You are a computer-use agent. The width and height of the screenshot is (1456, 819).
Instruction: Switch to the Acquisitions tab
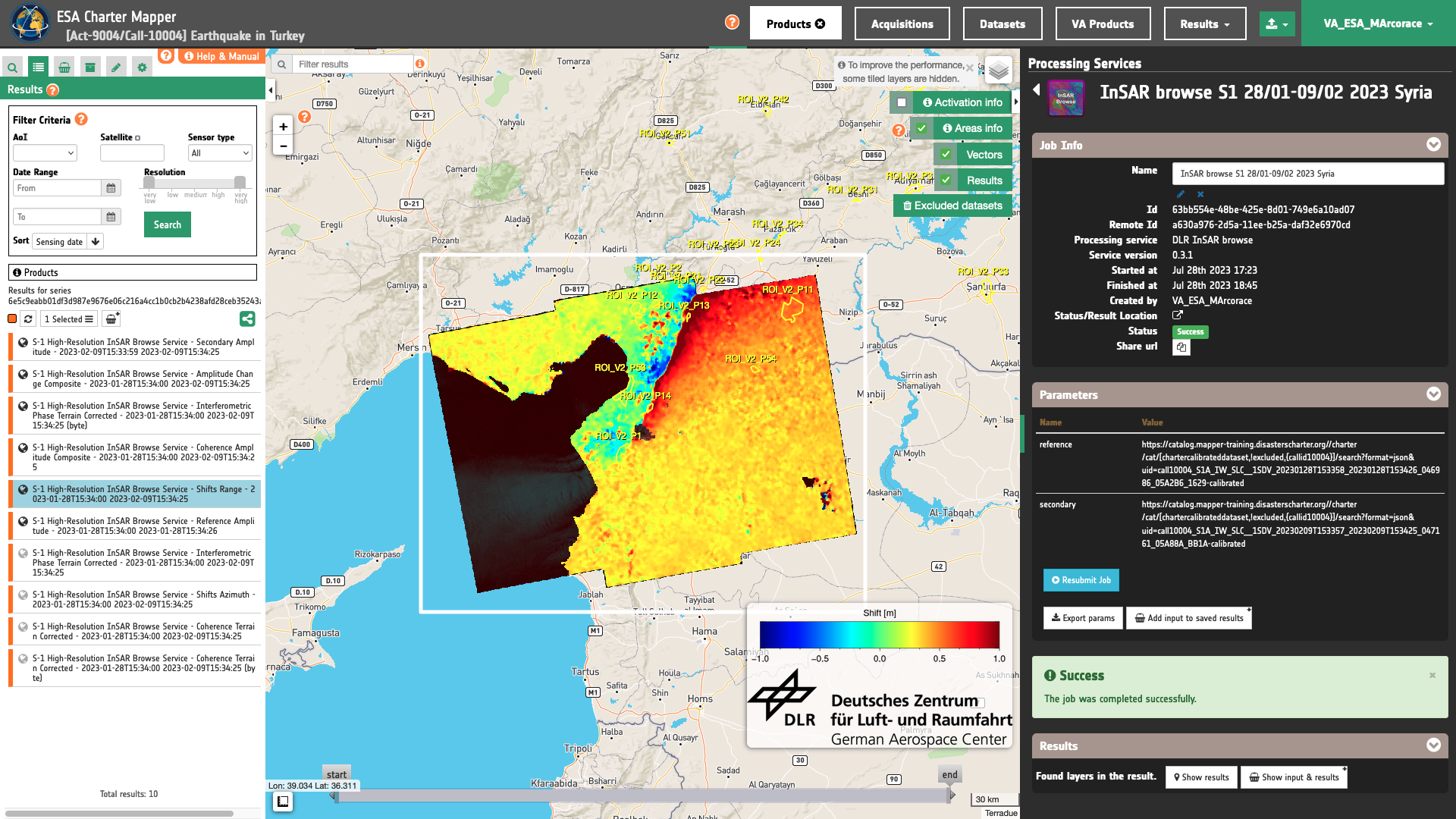(902, 24)
